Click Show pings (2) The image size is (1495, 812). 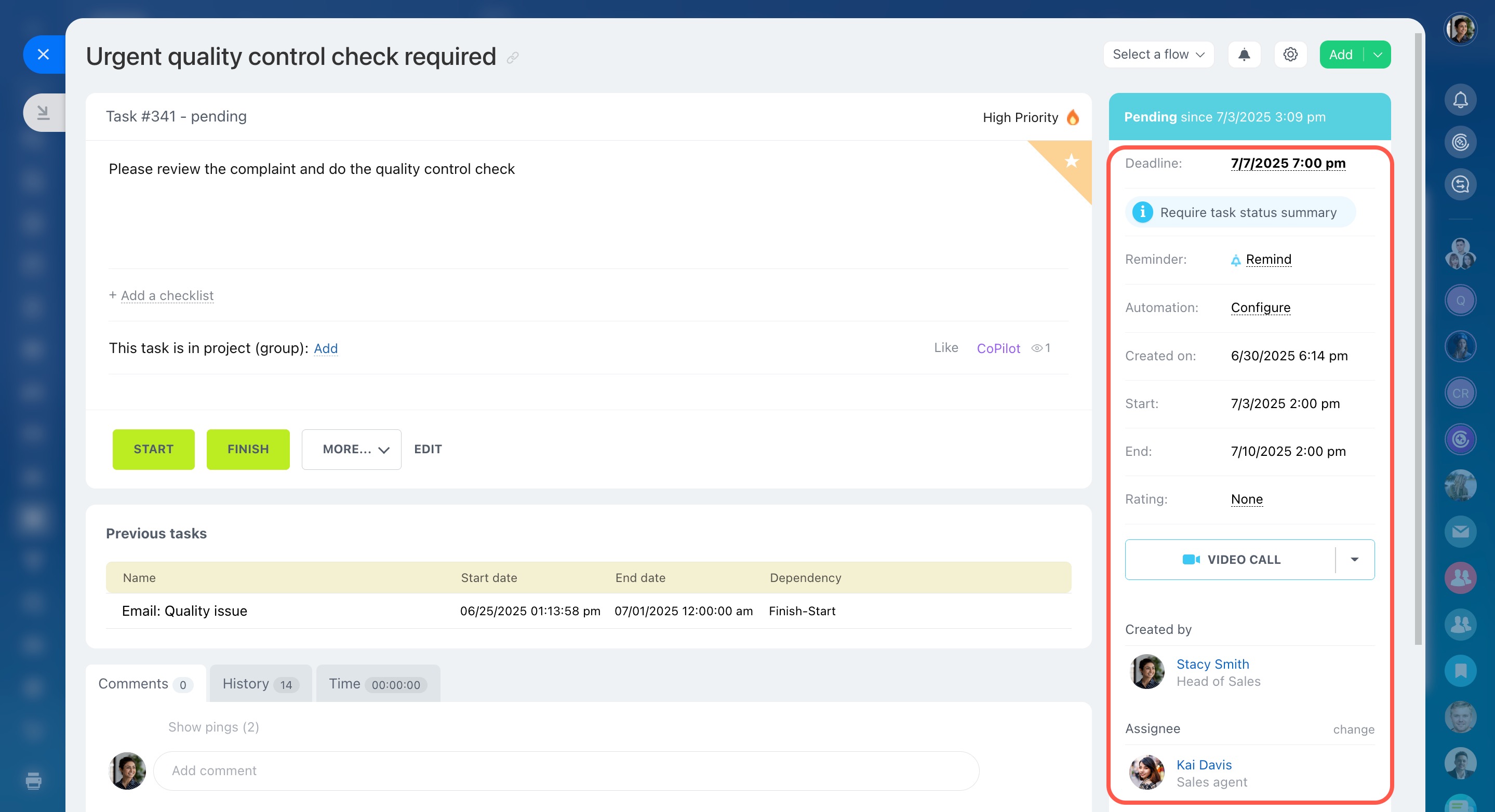tap(213, 727)
